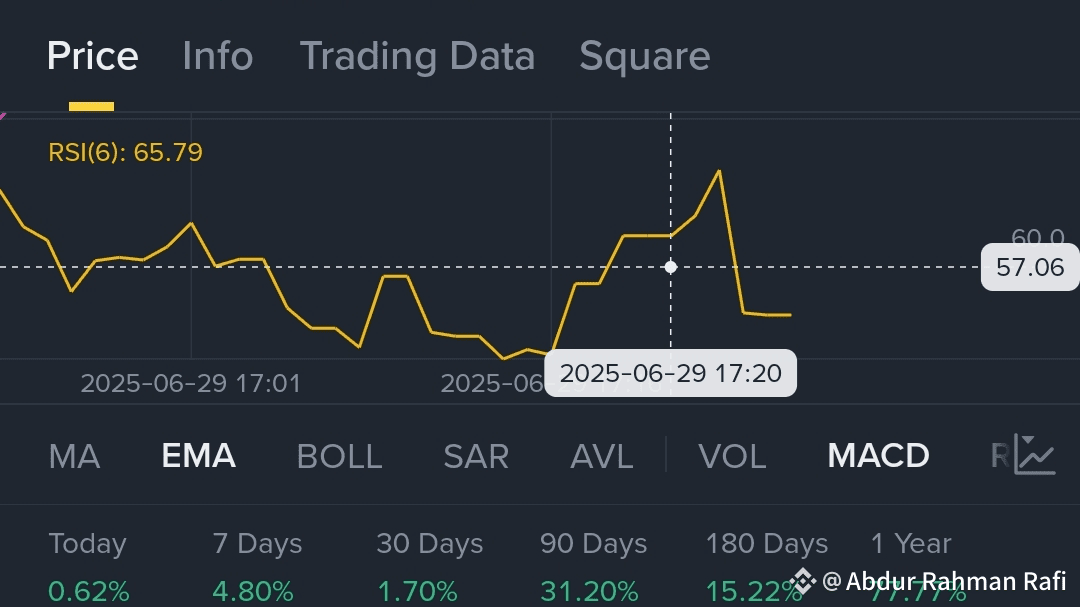Click the Binance logo watermark icon
This screenshot has height=607, width=1080.
tap(802, 581)
